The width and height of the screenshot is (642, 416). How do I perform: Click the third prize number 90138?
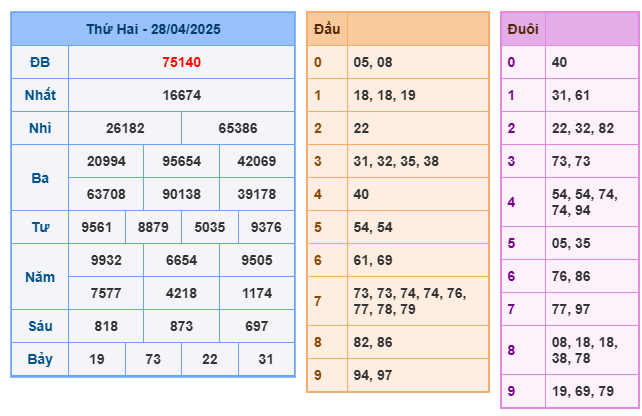tap(181, 194)
